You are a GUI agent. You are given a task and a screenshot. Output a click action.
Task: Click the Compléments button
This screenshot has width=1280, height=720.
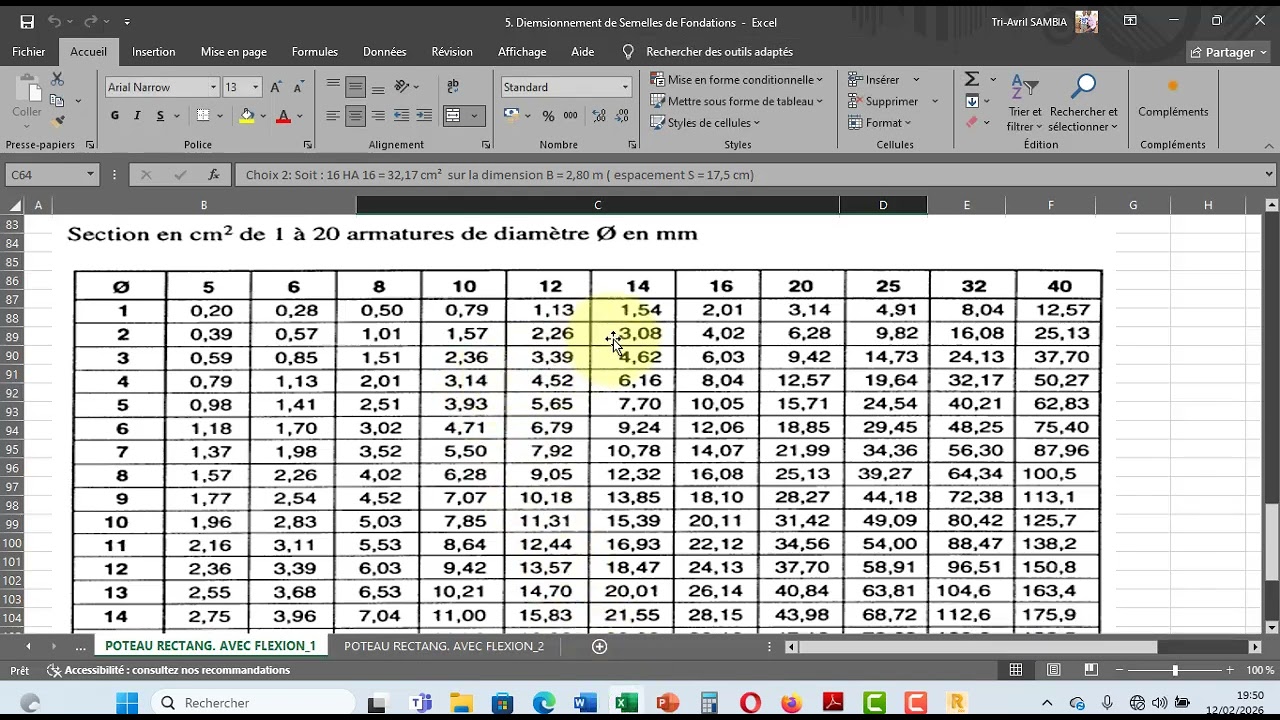[x=1173, y=98]
